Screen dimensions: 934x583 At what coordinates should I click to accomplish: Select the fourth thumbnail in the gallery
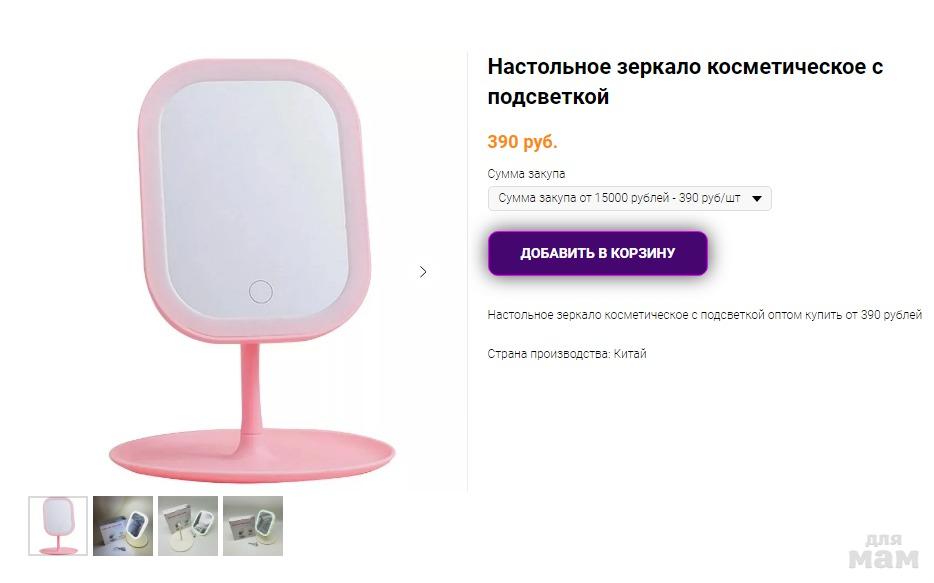pyautogui.click(x=253, y=526)
